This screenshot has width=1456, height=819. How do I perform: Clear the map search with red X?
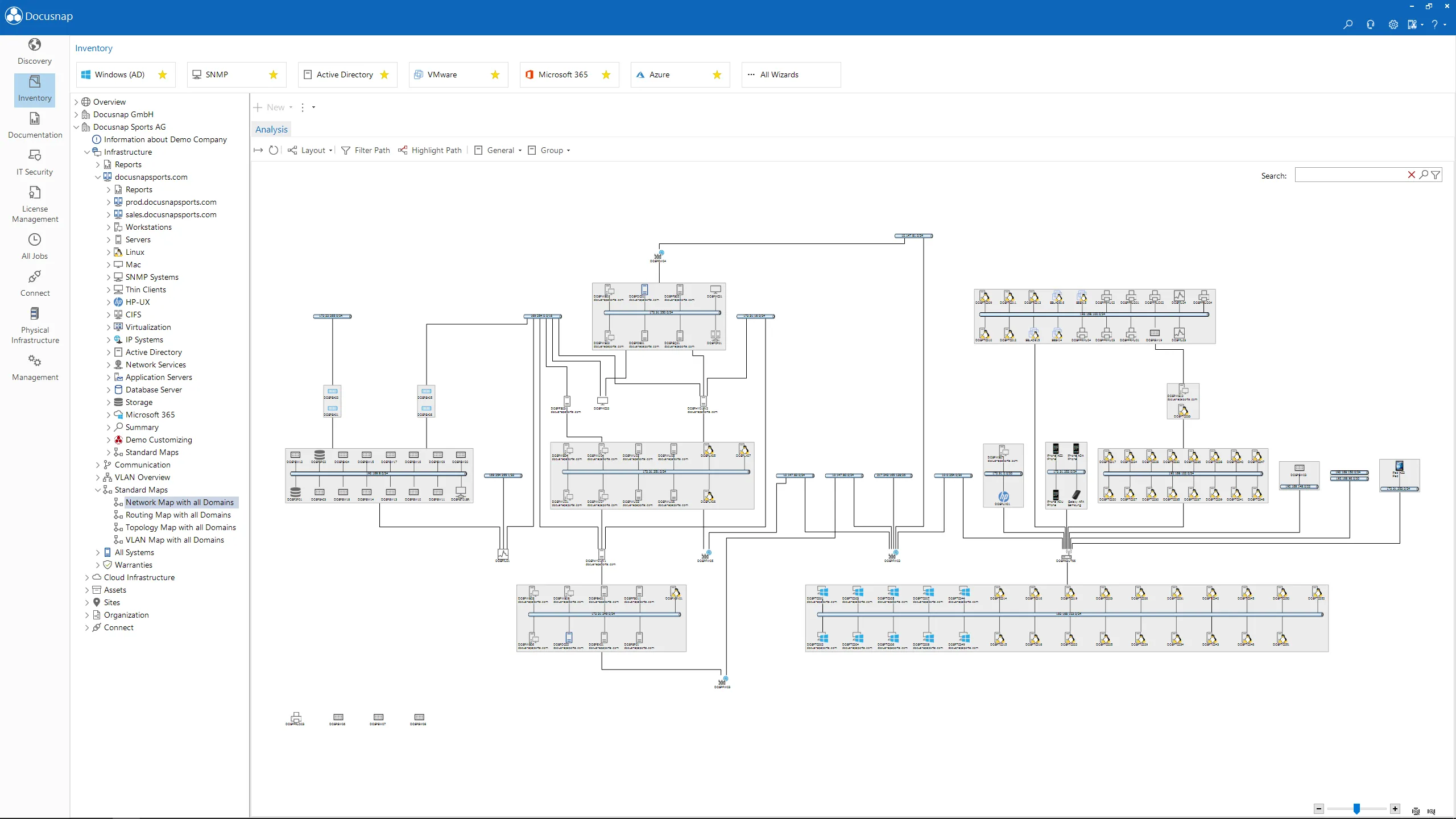tap(1411, 175)
